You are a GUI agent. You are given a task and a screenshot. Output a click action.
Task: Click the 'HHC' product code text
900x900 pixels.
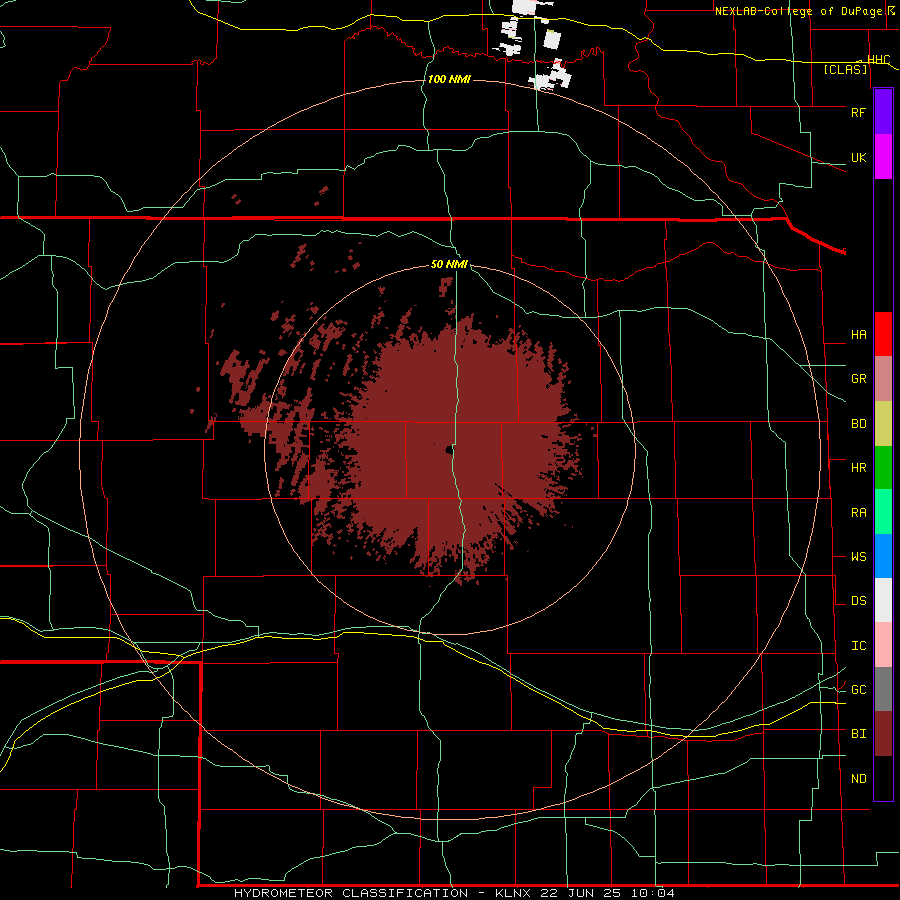click(x=878, y=60)
